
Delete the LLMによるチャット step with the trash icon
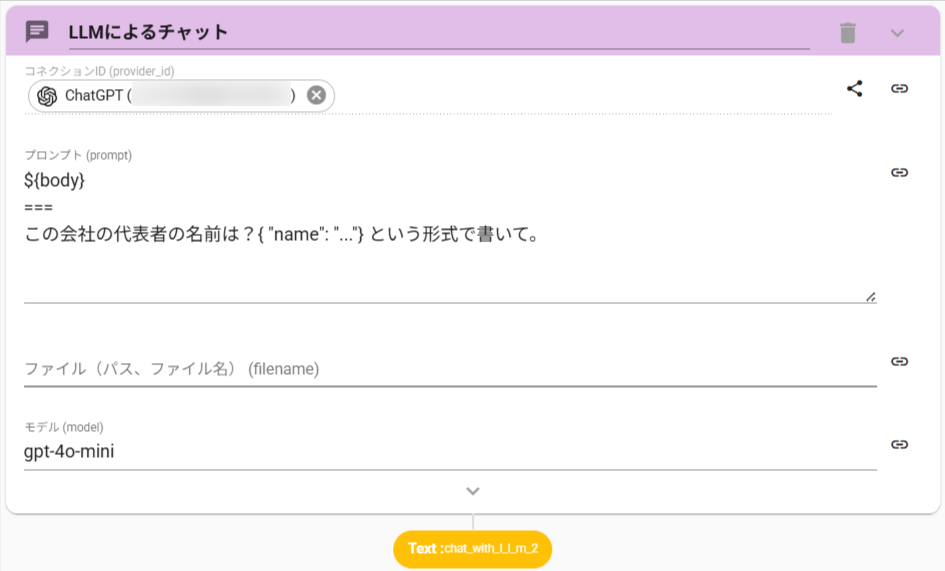point(848,32)
